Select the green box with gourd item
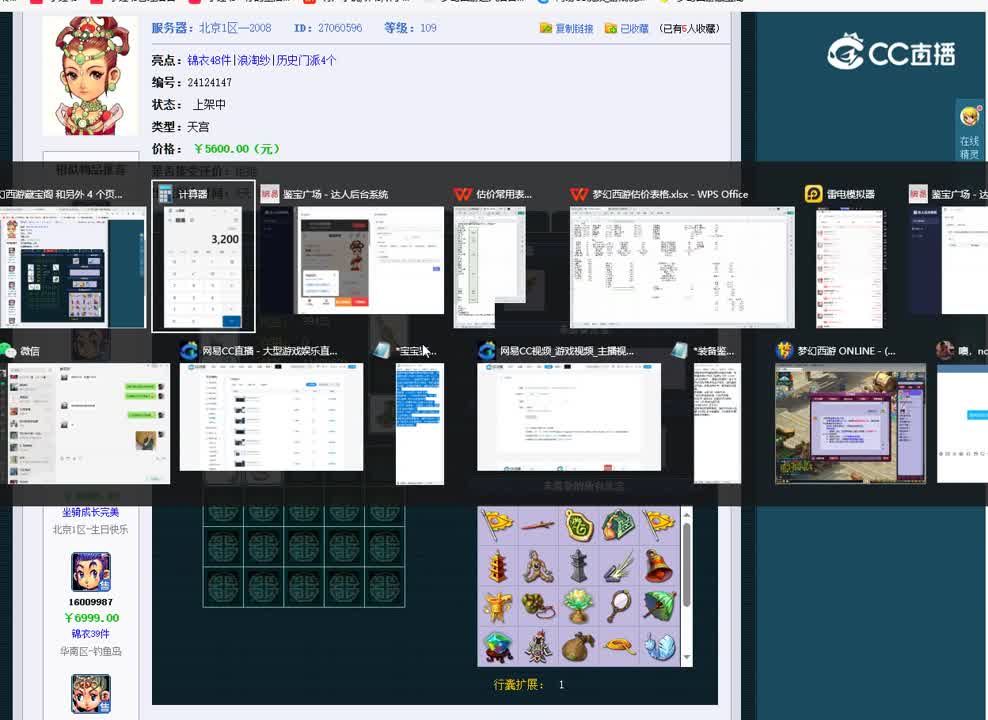 click(618, 525)
